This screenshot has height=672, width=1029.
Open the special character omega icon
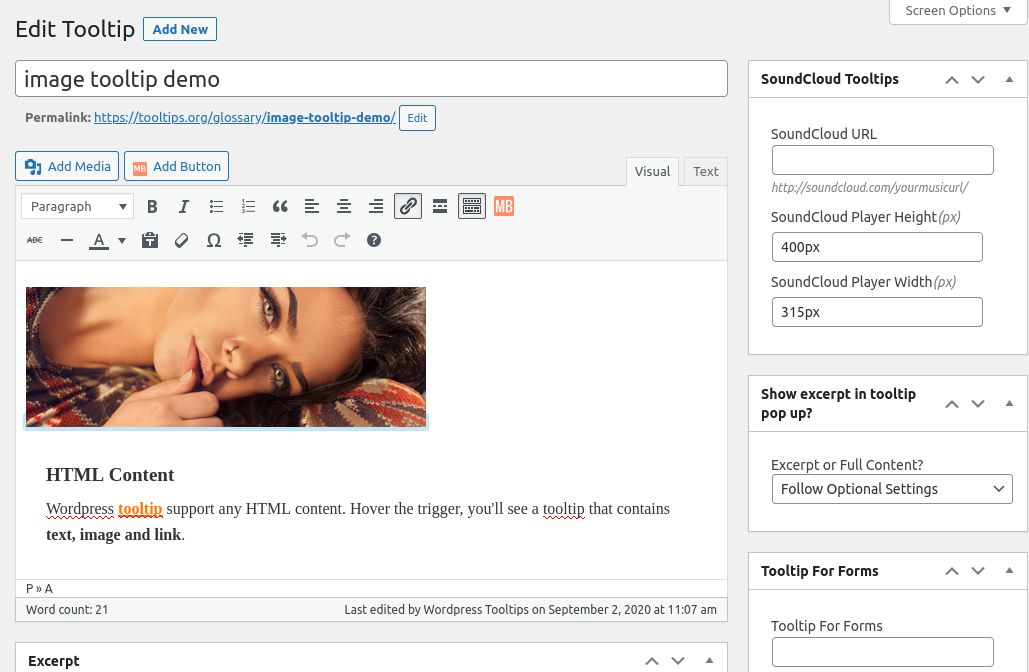tap(213, 240)
